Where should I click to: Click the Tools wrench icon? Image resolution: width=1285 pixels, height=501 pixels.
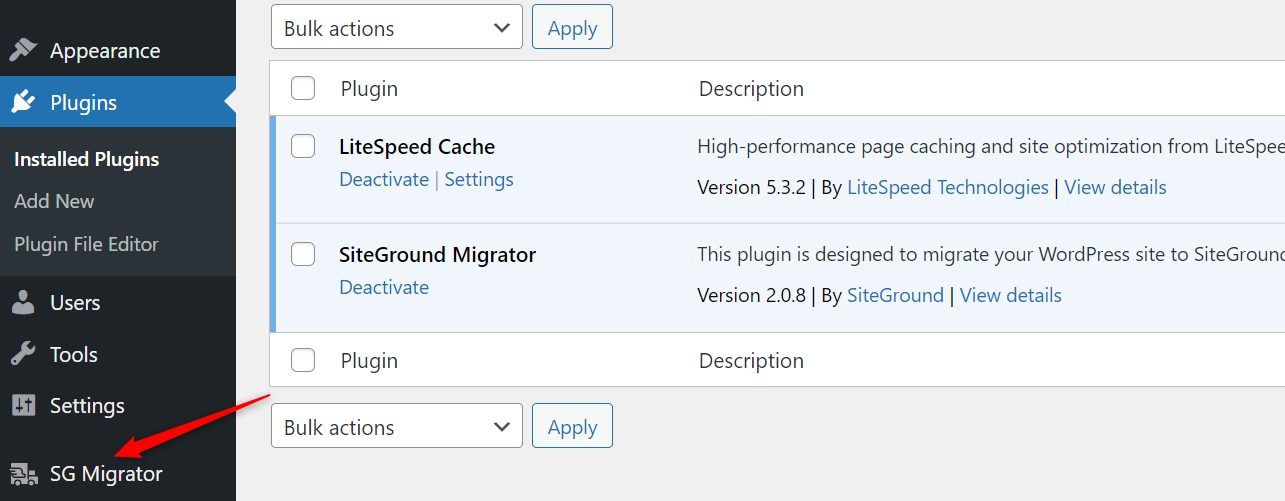(x=23, y=354)
